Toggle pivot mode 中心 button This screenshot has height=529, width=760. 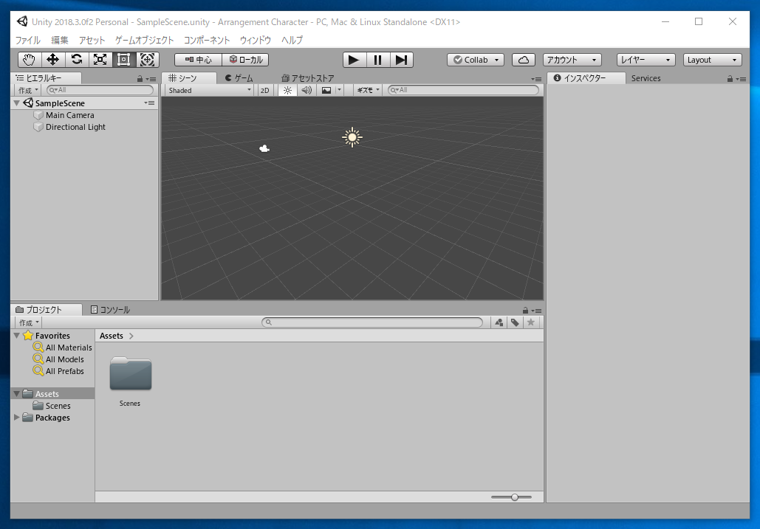198,60
